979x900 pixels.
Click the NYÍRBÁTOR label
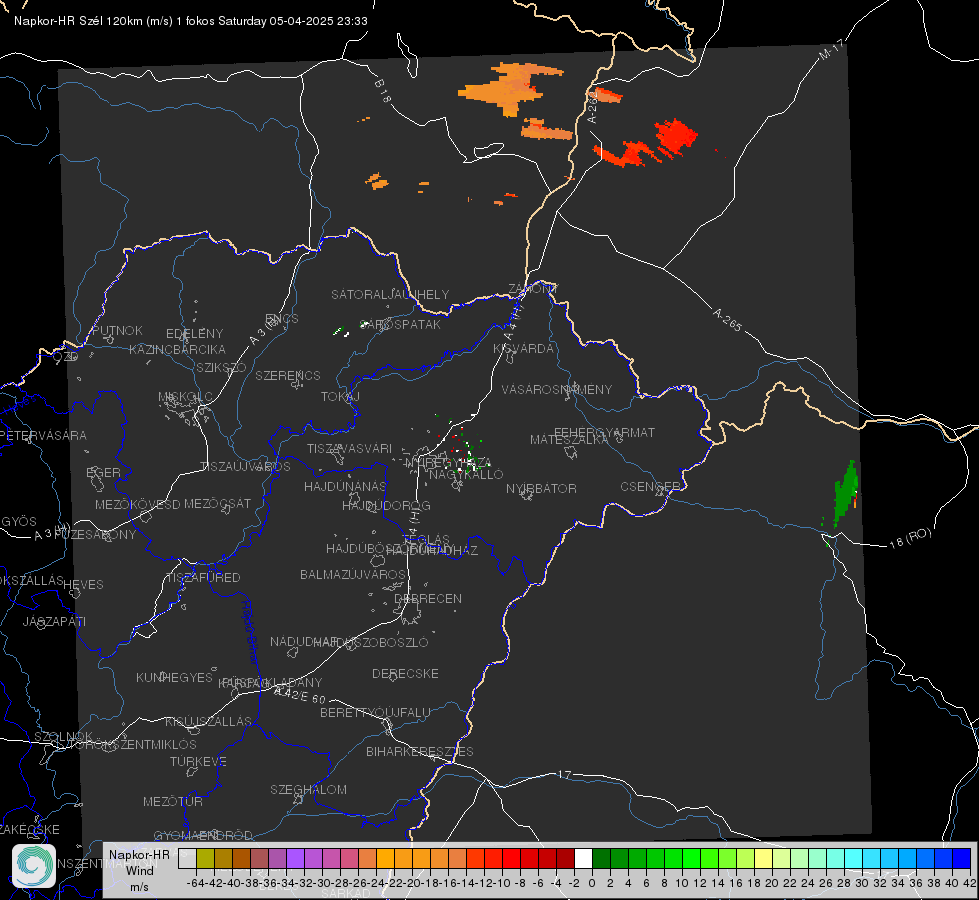coord(541,488)
